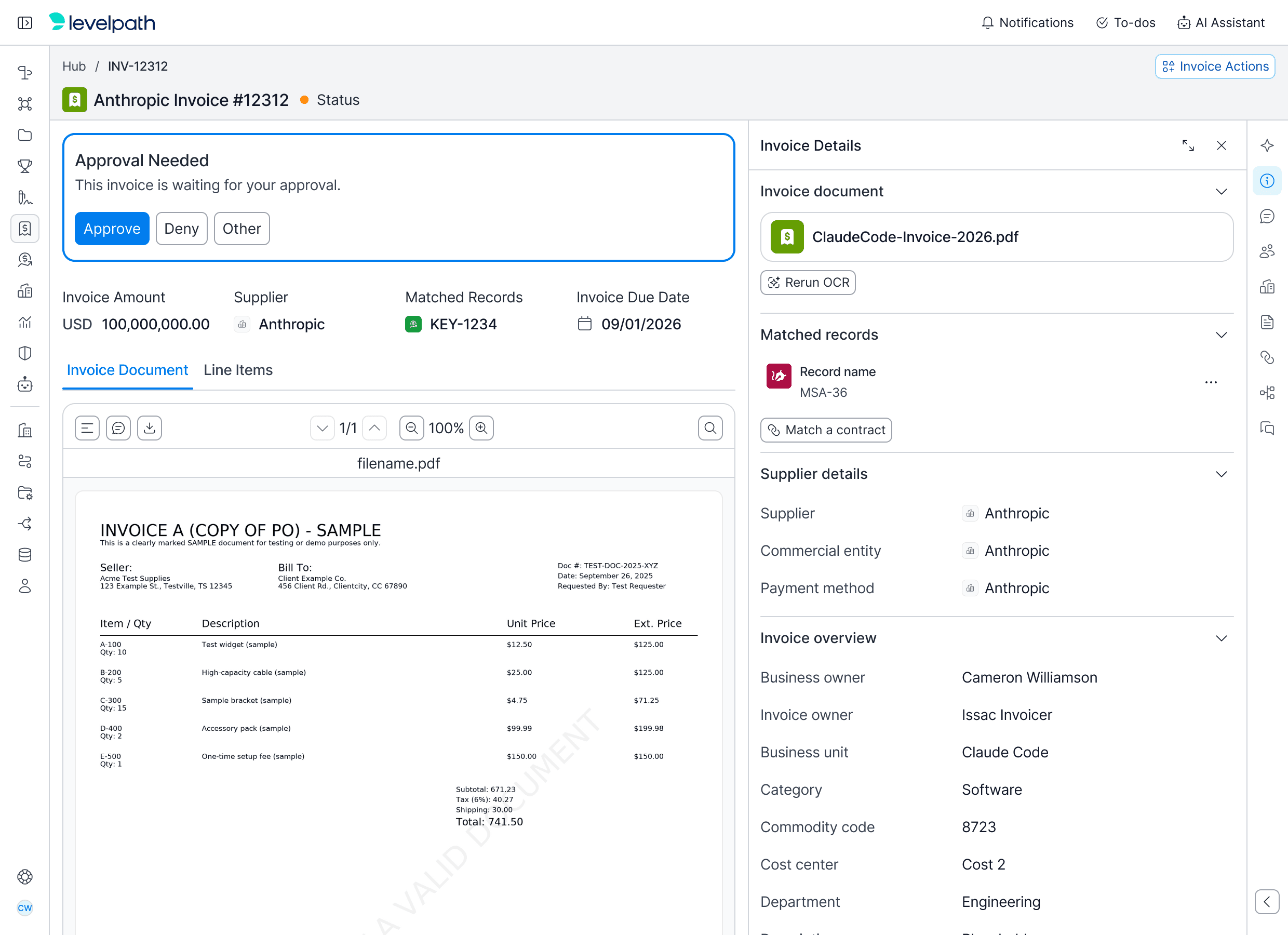The height and width of the screenshot is (935, 1288).
Task: Open the people icon in right rail
Action: pyautogui.click(x=1267, y=251)
